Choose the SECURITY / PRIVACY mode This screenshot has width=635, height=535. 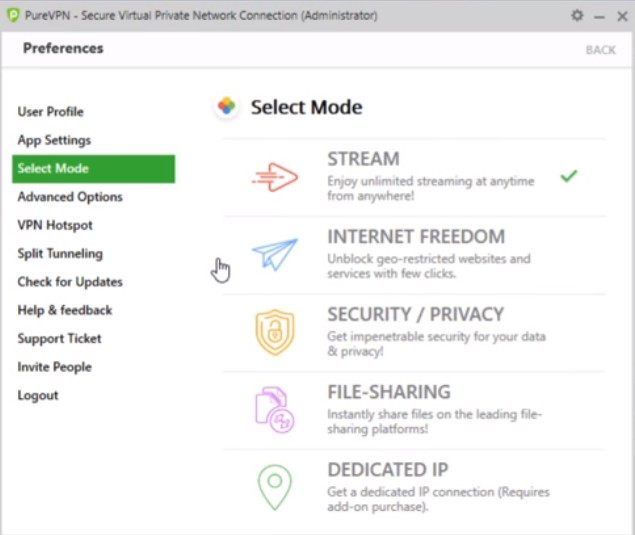(415, 314)
